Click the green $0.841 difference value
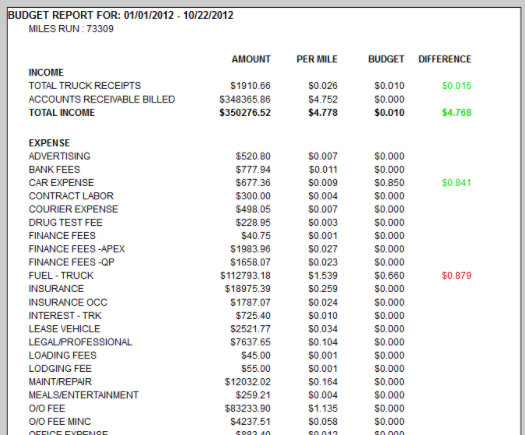Screen dimensions: 525x435 pyautogui.click(x=456, y=183)
